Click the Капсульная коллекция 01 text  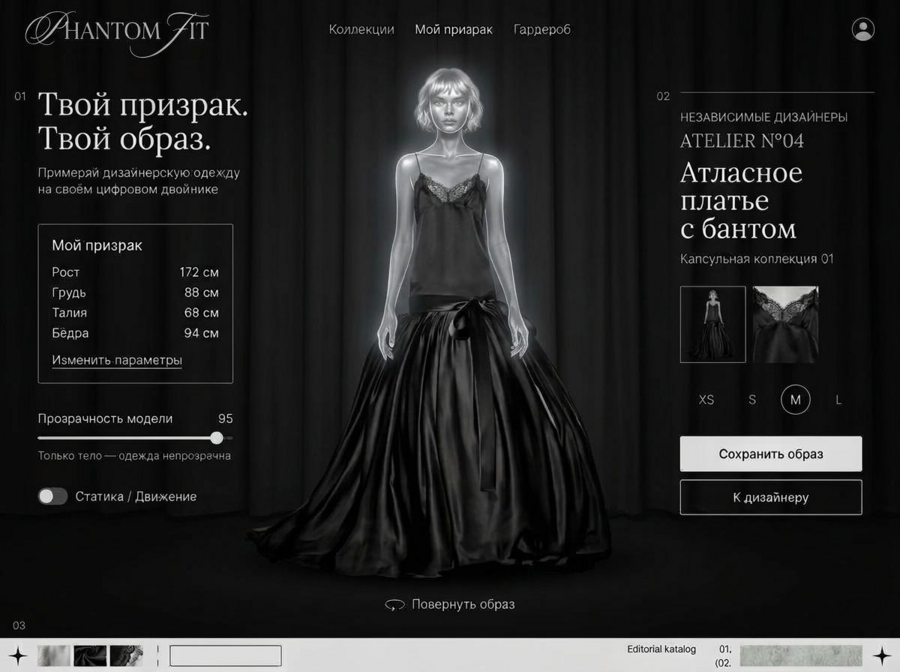pos(757,259)
